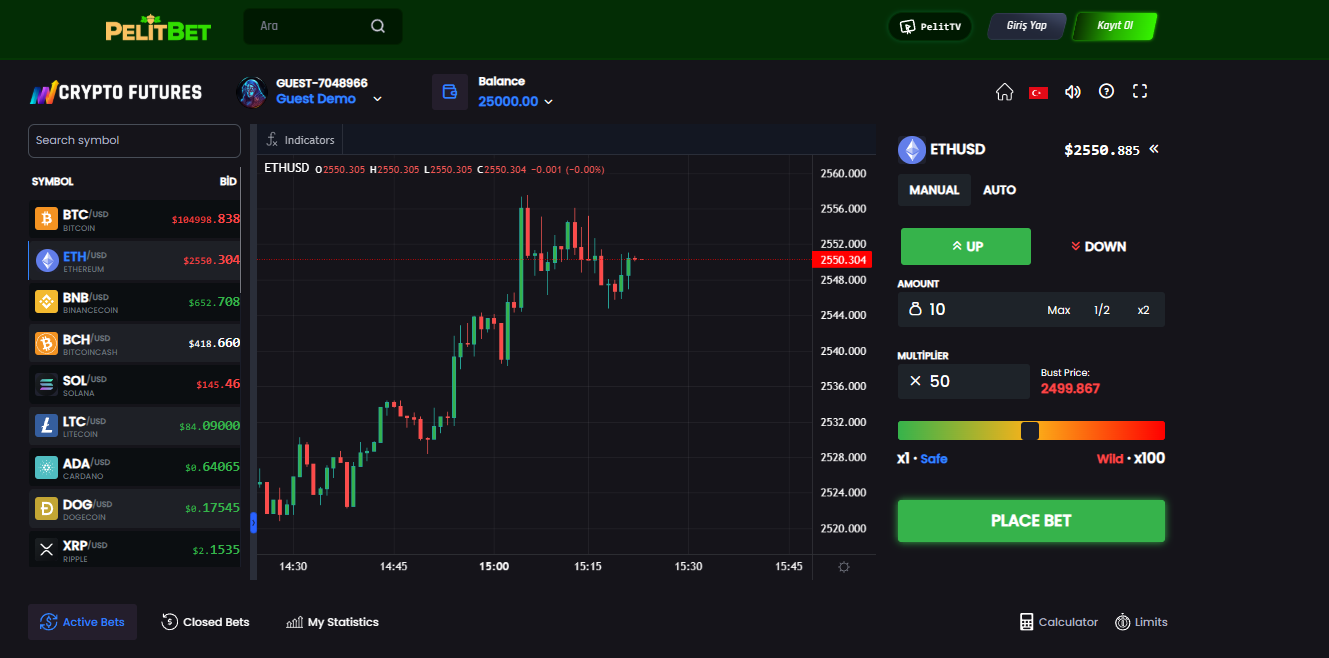Click the BİD column header
The image size is (1329, 658).
(228, 182)
